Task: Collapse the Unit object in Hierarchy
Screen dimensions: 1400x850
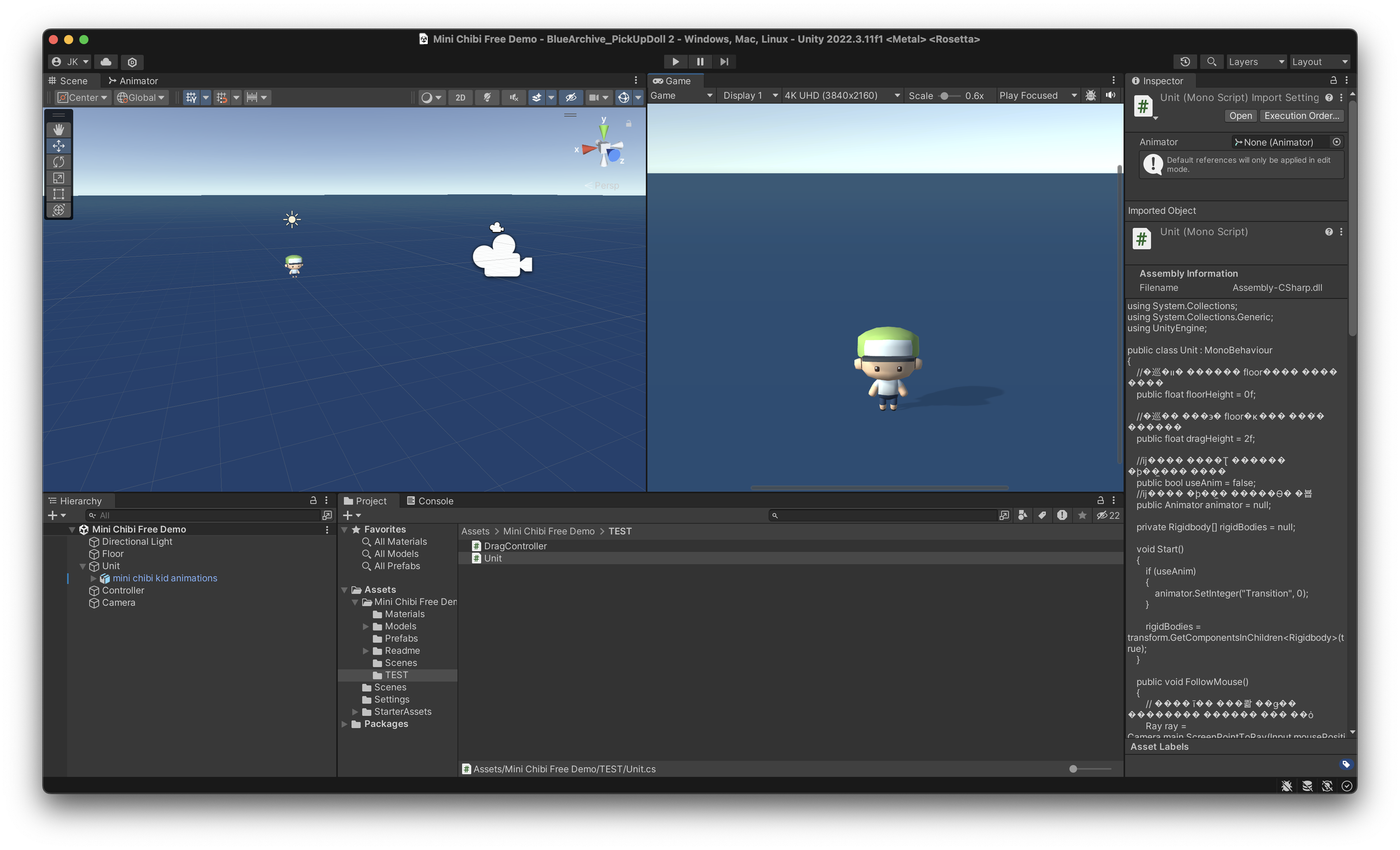Action: pos(82,566)
